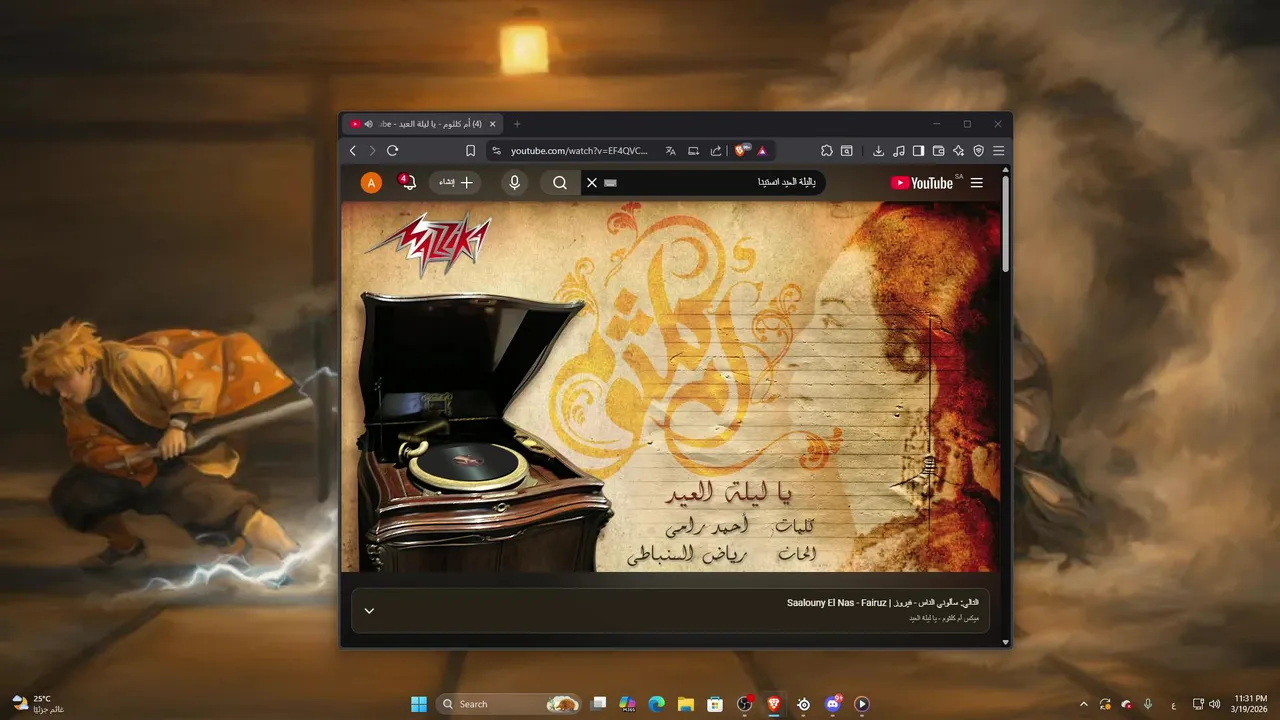1280x720 pixels.
Task: Open network quick settings
Action: [x=1200, y=704]
